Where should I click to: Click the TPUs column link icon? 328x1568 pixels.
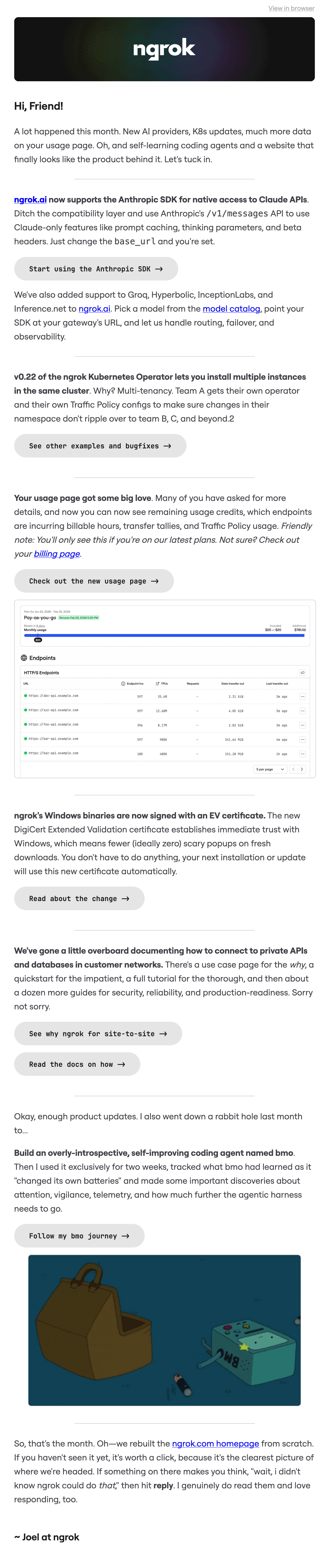pyautogui.click(x=157, y=684)
